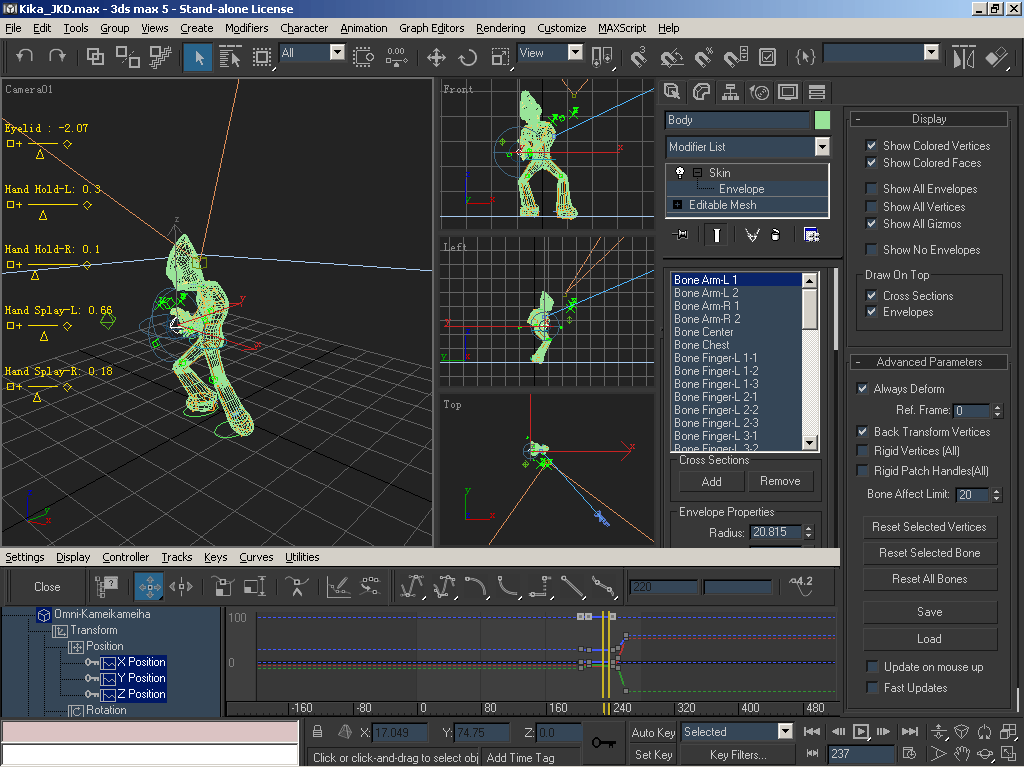
Task: Open the Motion command panel tab
Action: coord(759,92)
